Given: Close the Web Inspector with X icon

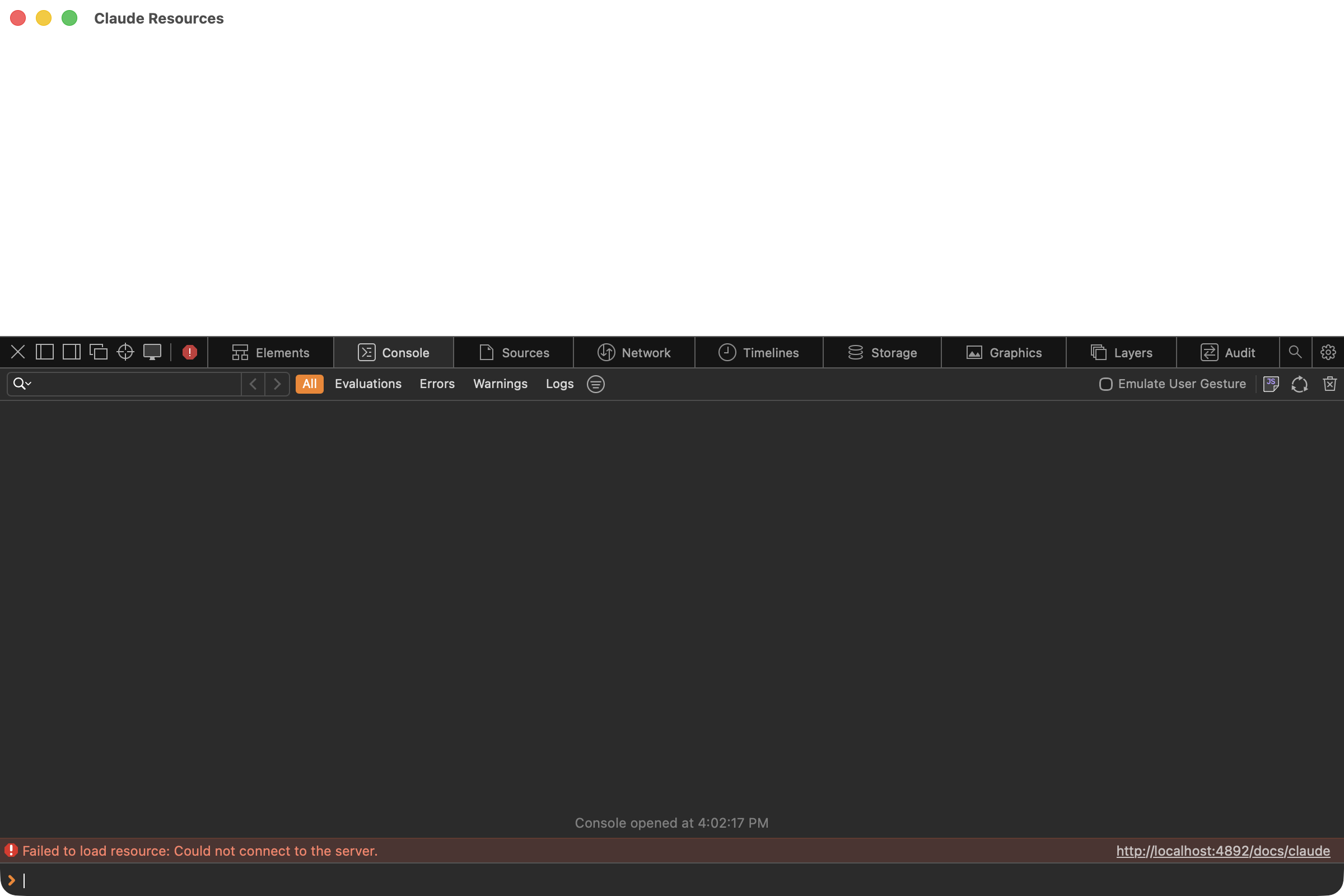Looking at the screenshot, I should (18, 352).
